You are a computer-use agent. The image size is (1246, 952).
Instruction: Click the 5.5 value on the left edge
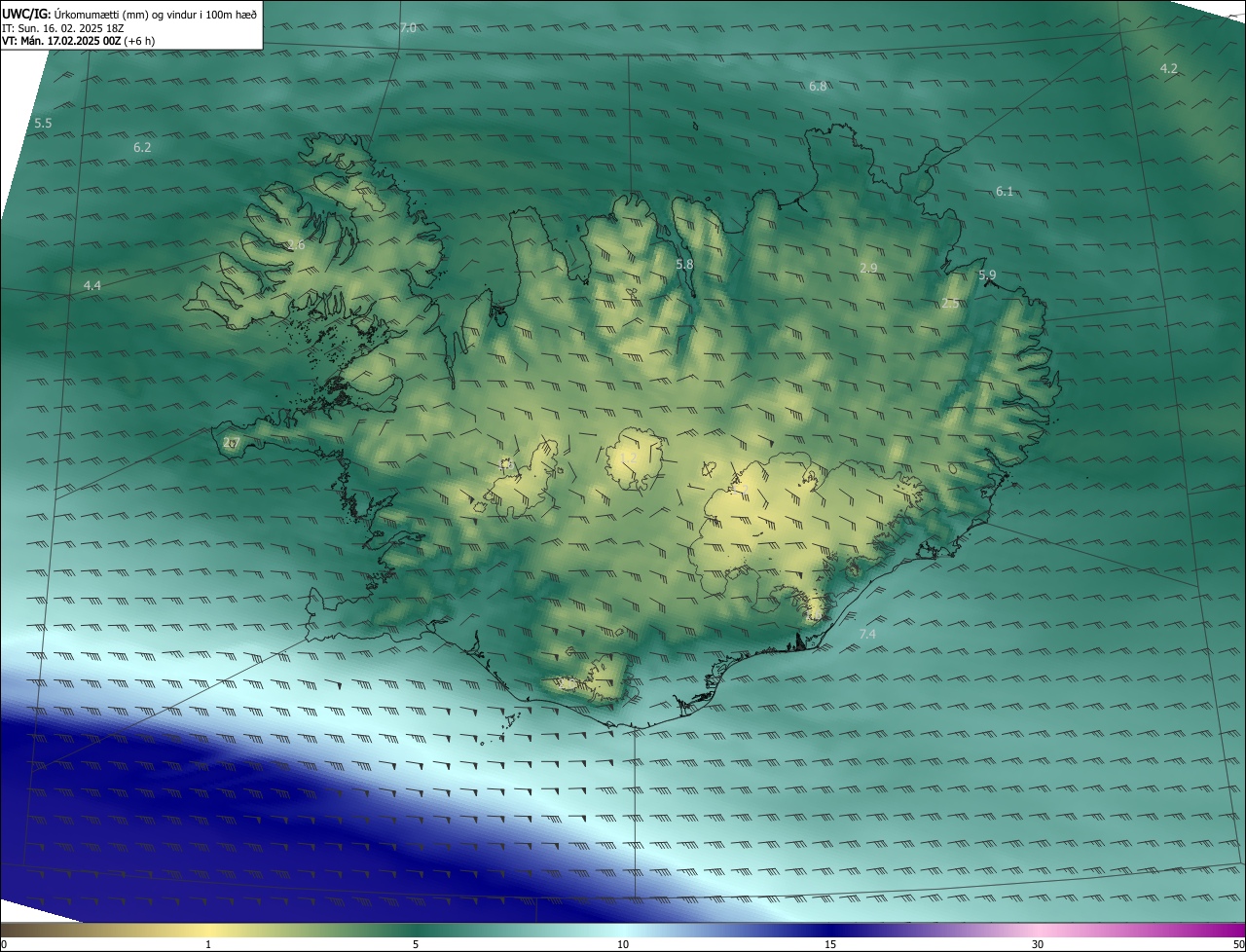[43, 124]
